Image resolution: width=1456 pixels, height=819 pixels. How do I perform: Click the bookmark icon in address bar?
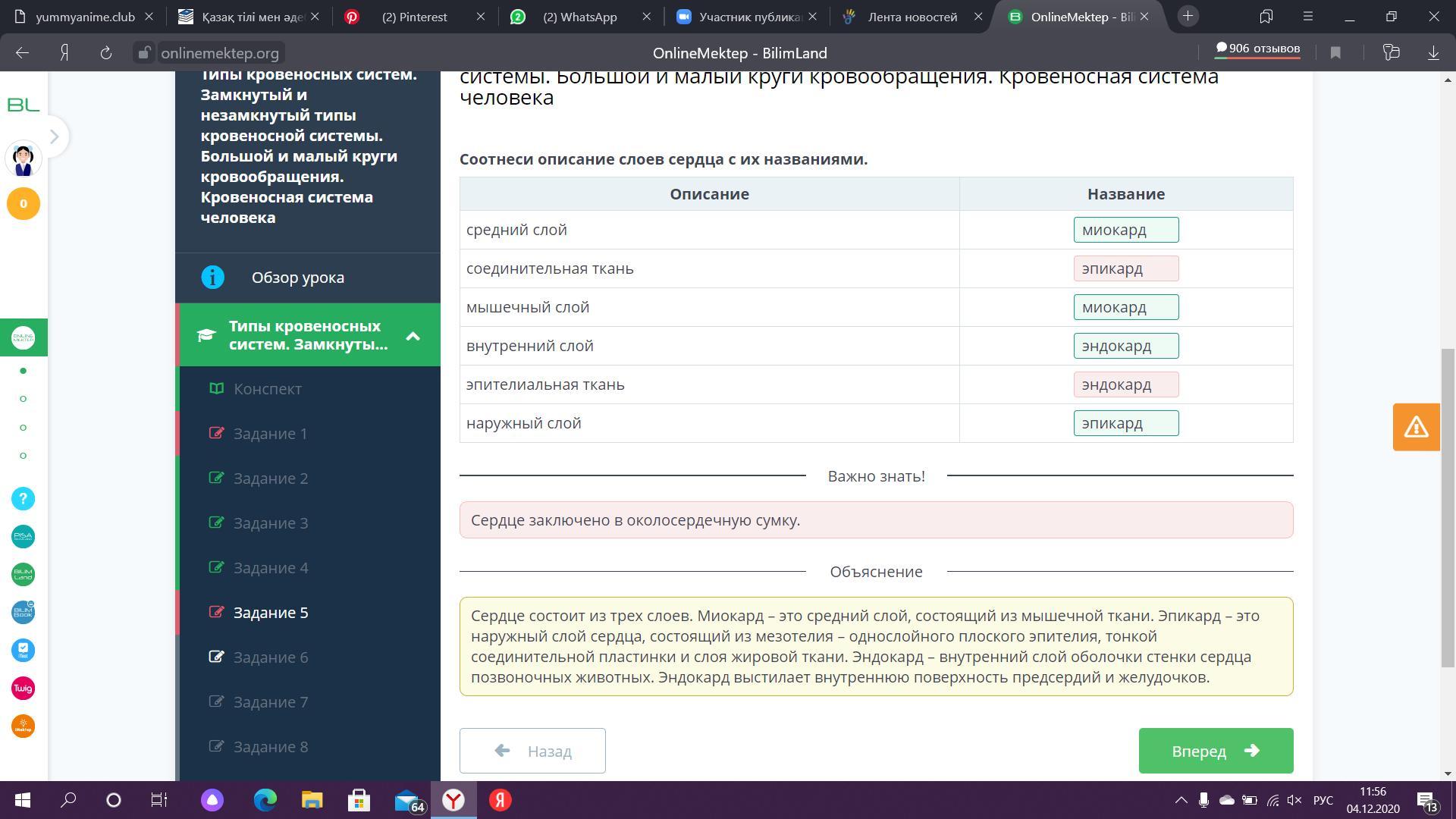(1335, 53)
